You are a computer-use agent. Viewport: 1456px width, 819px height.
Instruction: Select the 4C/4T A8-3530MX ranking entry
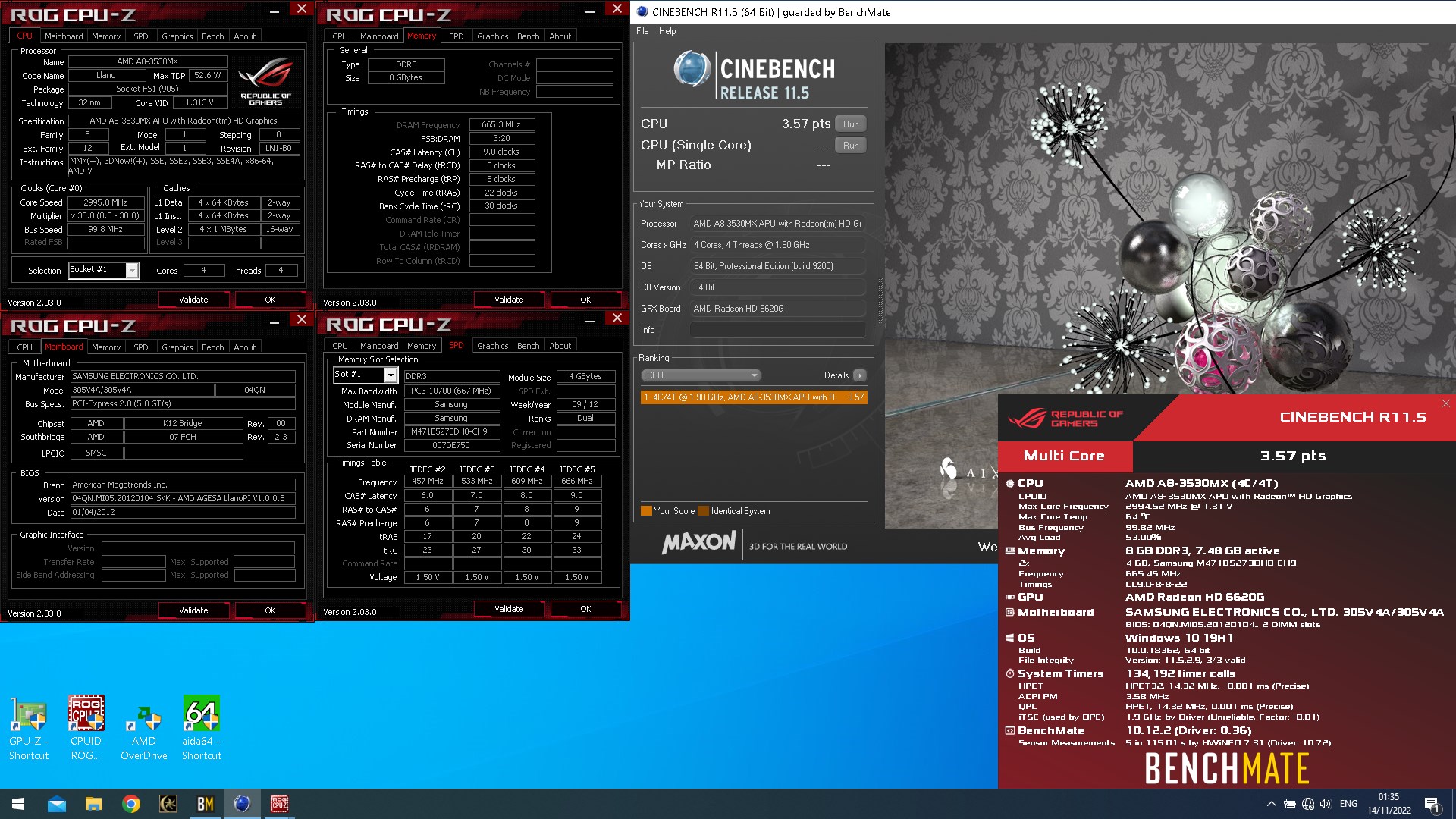click(x=754, y=397)
